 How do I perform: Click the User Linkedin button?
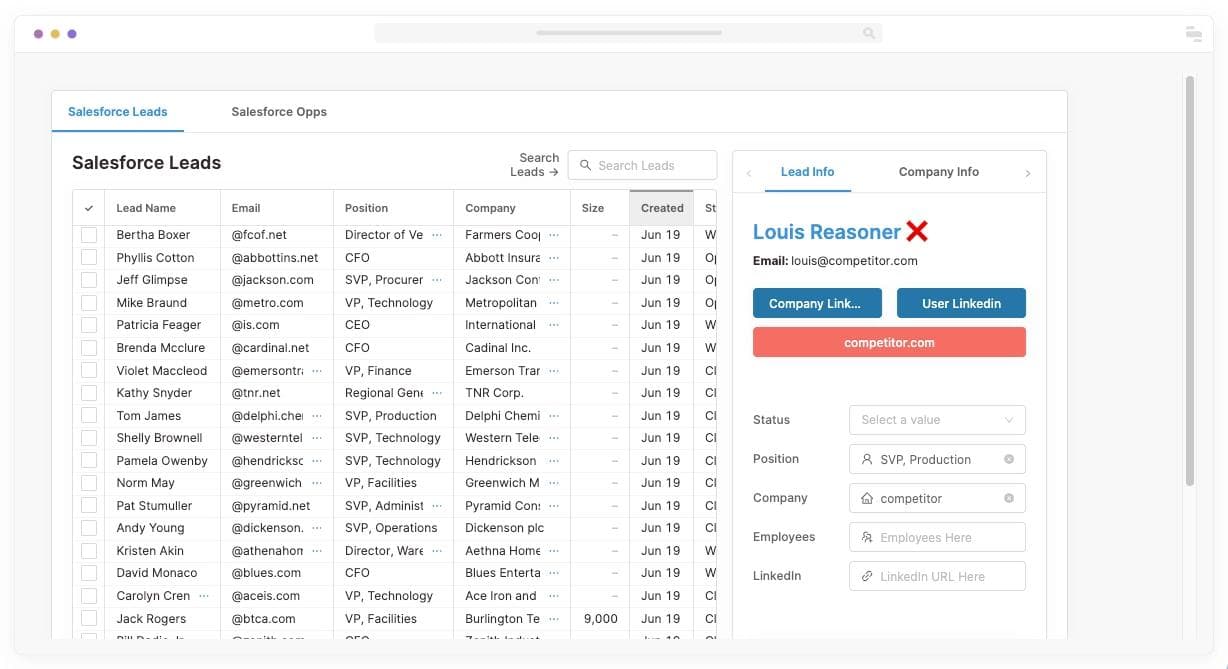coord(961,303)
